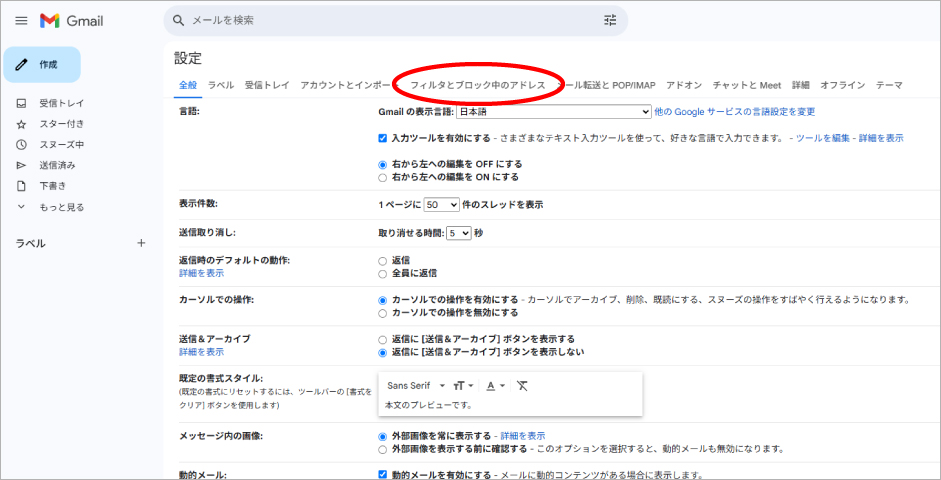This screenshot has width=941, height=480.
Task: Click the Gmail logo
Action: point(71,21)
